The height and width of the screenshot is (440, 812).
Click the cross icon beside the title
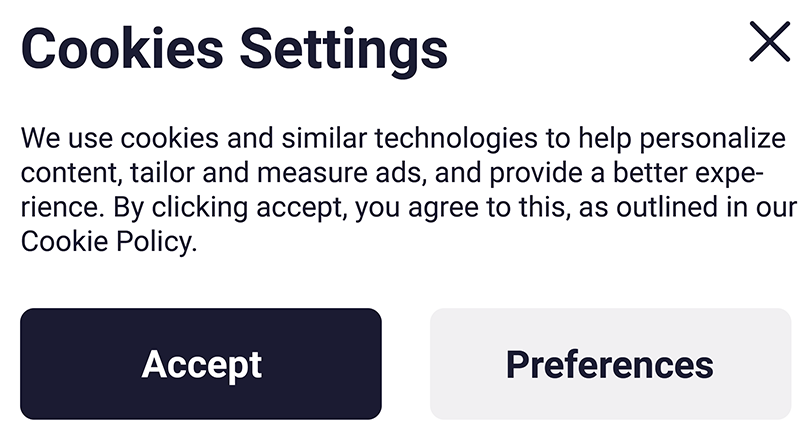[769, 42]
